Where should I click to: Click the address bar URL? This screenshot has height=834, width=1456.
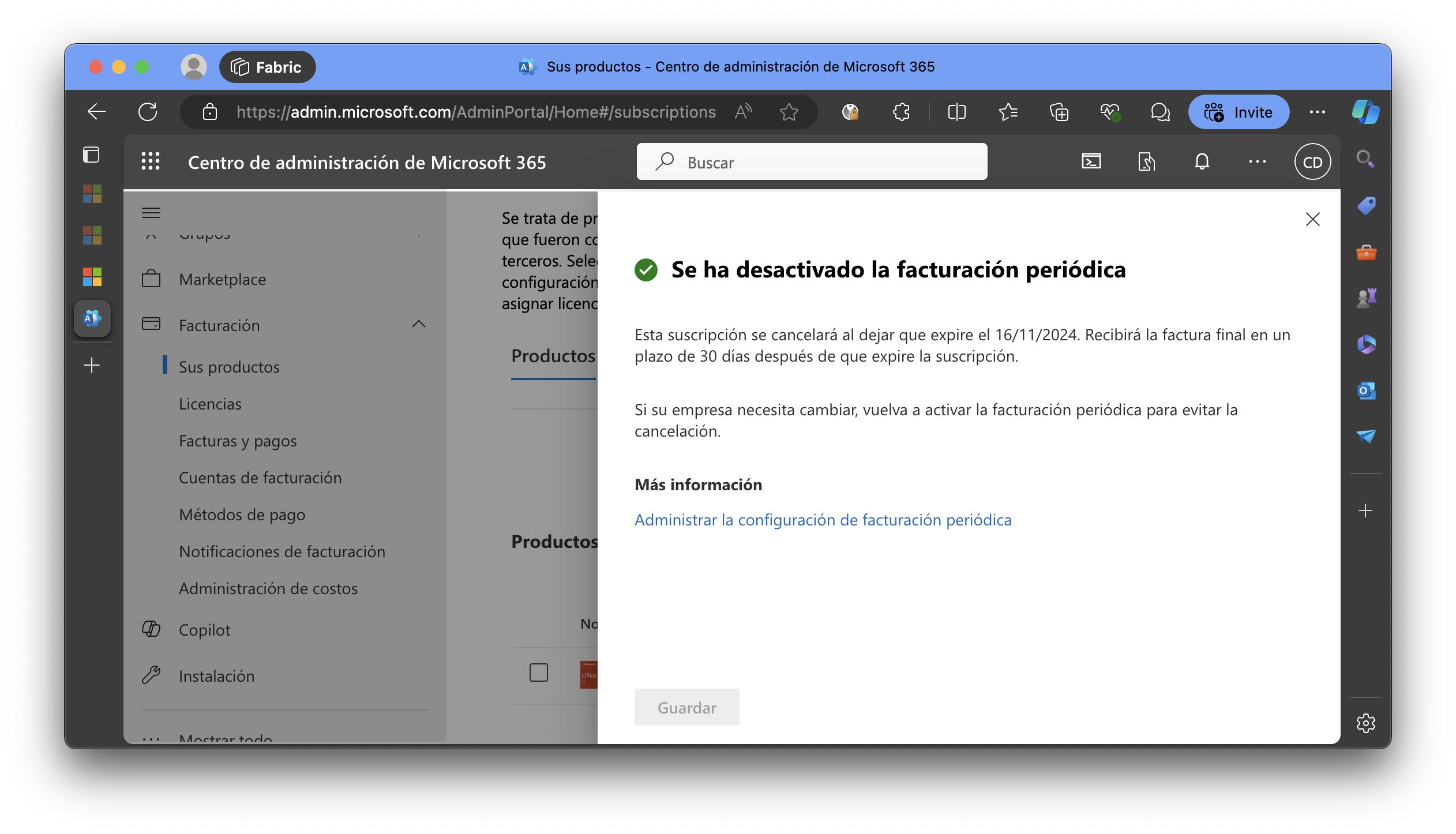(x=476, y=112)
